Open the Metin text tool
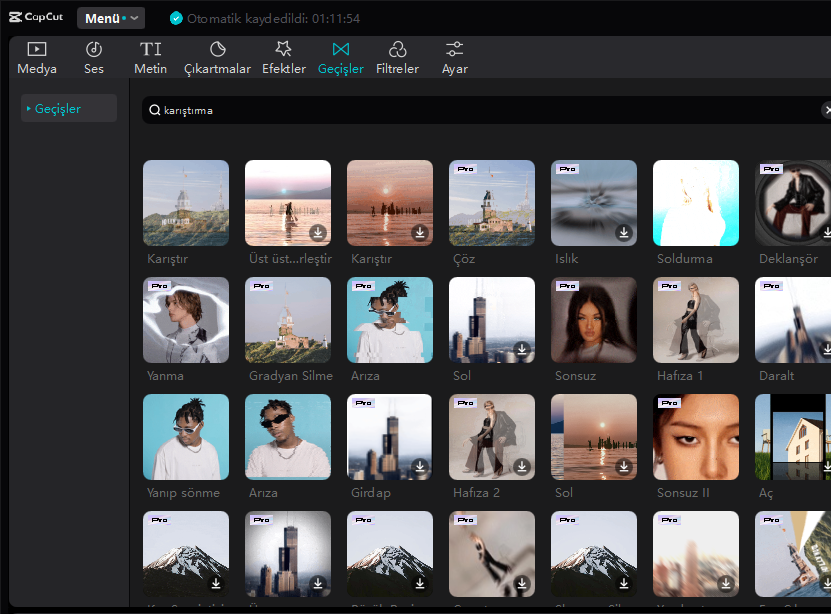Image resolution: width=831 pixels, height=614 pixels. click(150, 58)
